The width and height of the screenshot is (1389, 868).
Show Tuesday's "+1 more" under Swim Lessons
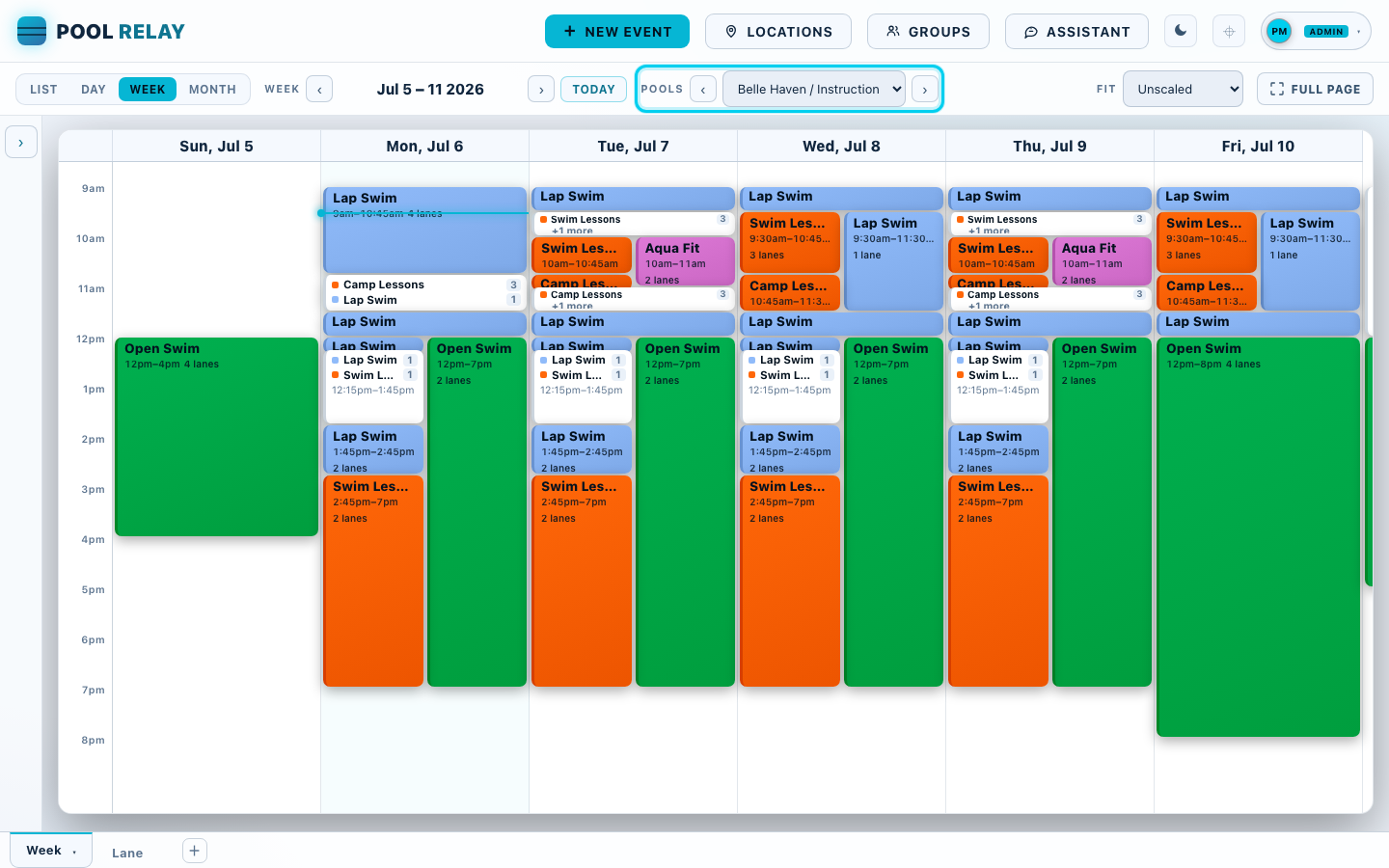coord(572,231)
